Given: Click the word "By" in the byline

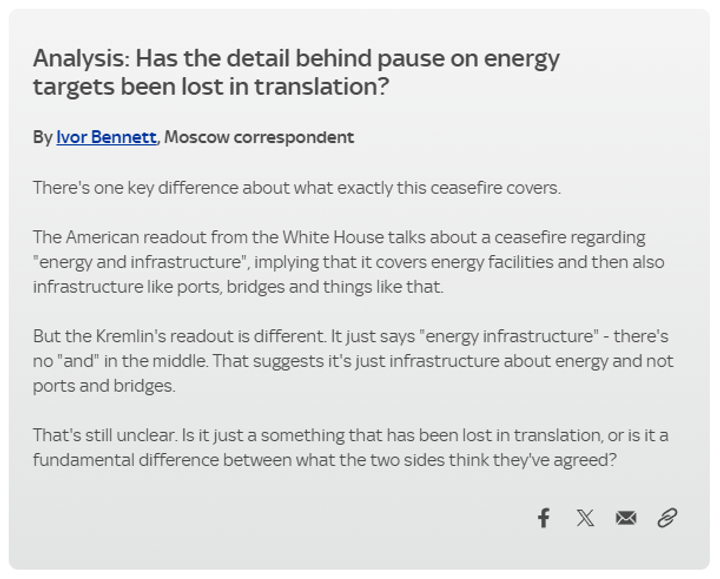Looking at the screenshot, I should pyautogui.click(x=42, y=137).
